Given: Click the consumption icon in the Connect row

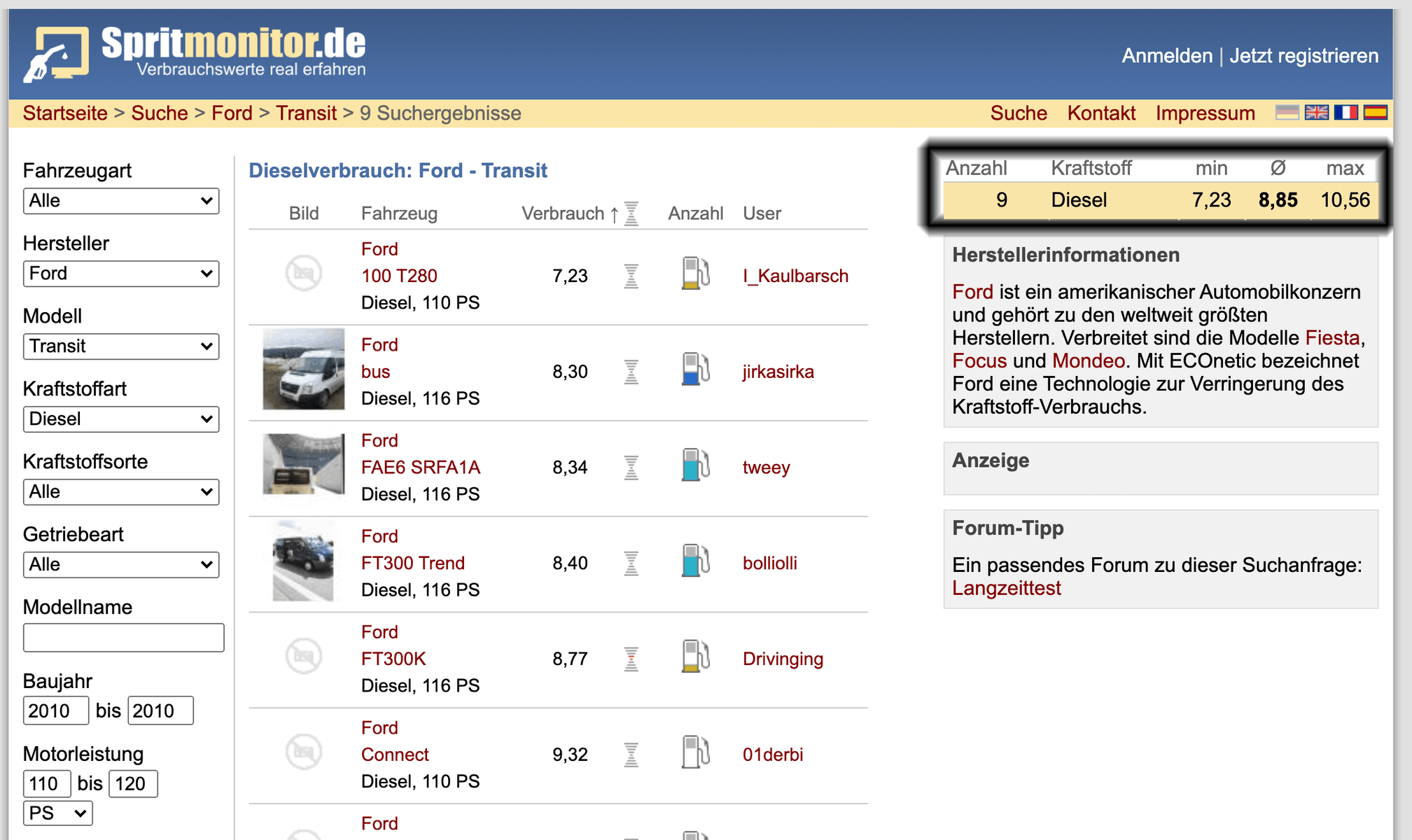Looking at the screenshot, I should (x=631, y=755).
